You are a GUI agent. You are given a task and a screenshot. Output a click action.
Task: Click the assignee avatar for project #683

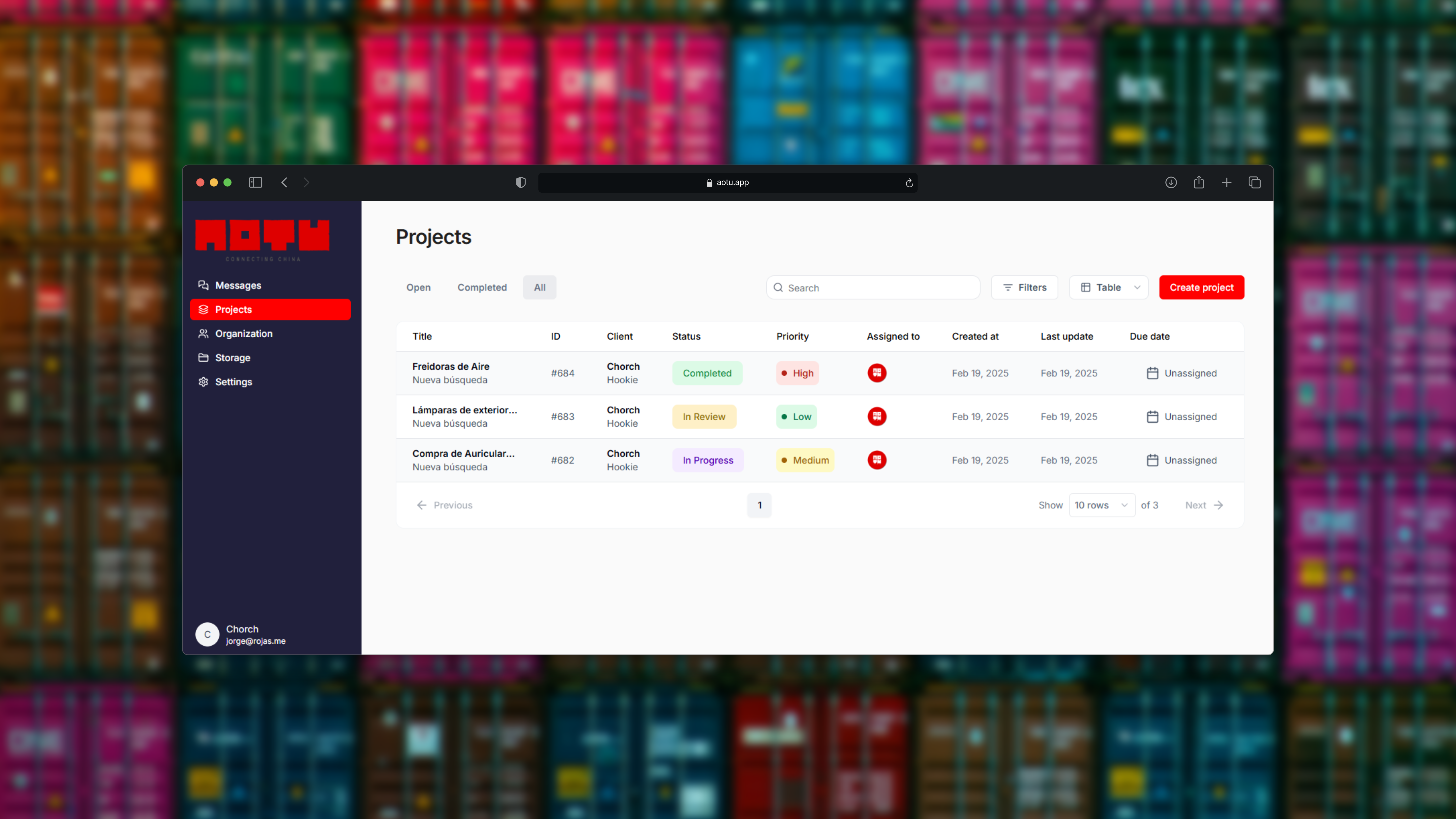(877, 417)
